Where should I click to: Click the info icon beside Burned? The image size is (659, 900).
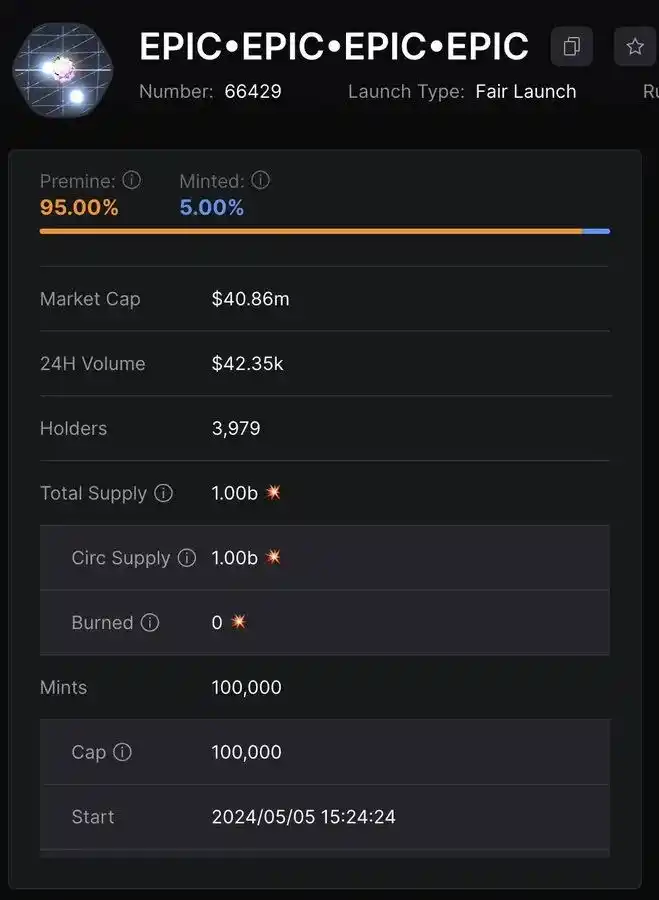coord(150,622)
